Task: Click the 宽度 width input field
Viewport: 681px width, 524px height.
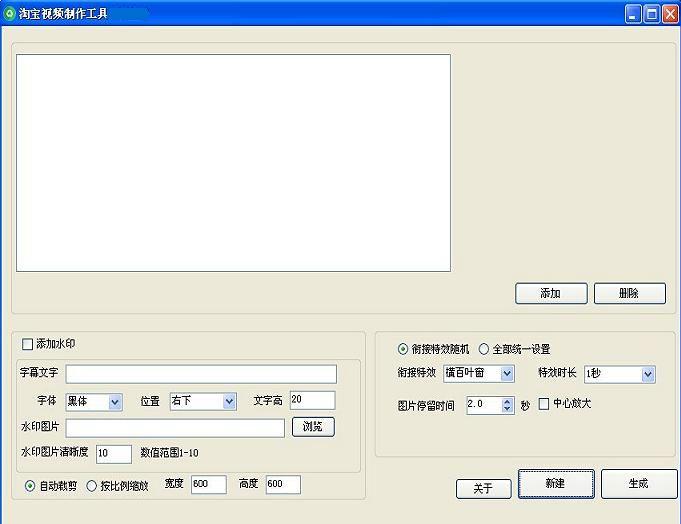Action: (208, 485)
